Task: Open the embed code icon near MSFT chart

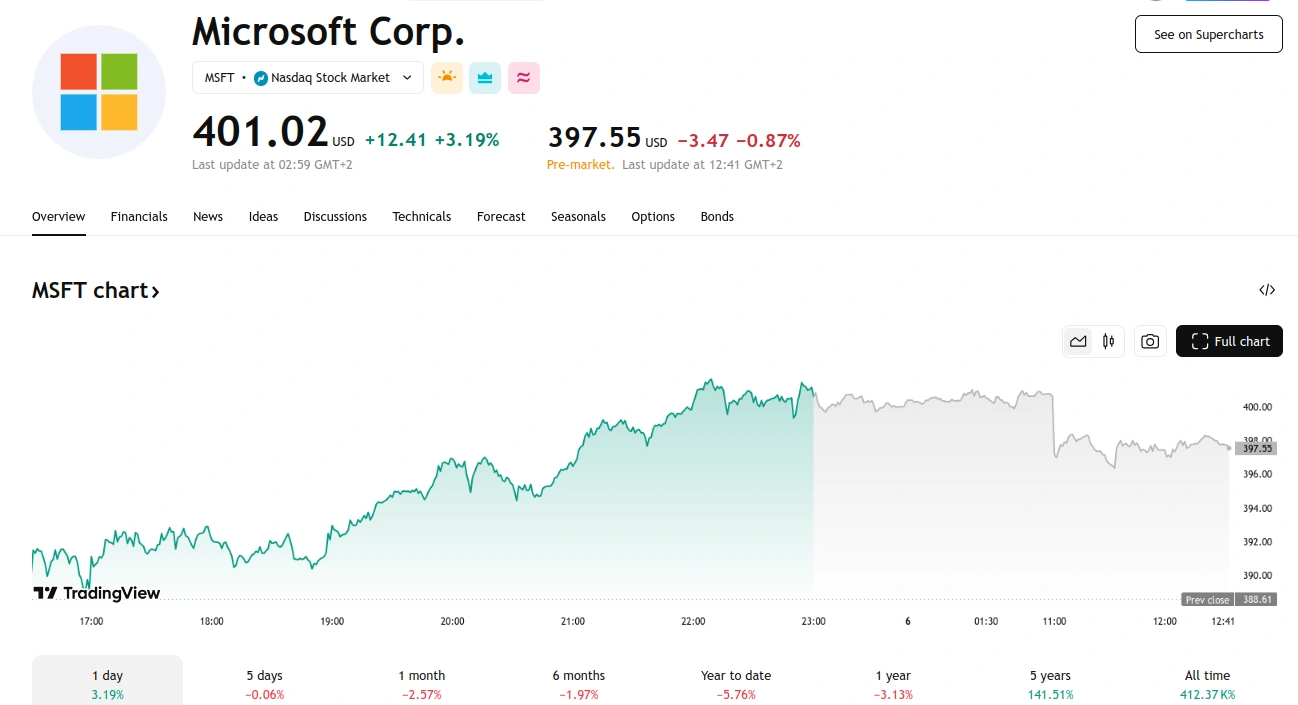Action: [1266, 289]
